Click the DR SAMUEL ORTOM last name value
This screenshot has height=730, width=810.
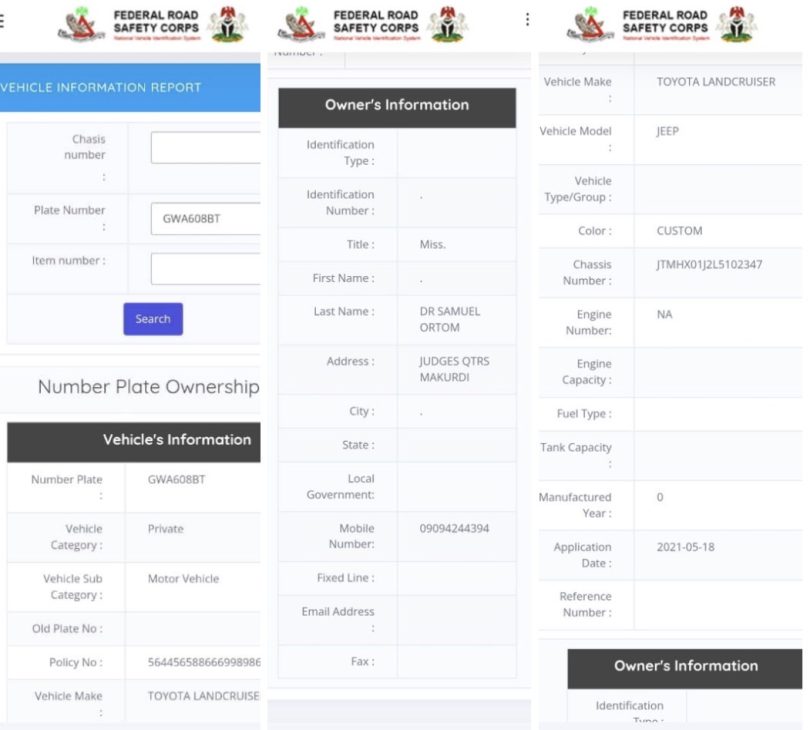point(449,319)
